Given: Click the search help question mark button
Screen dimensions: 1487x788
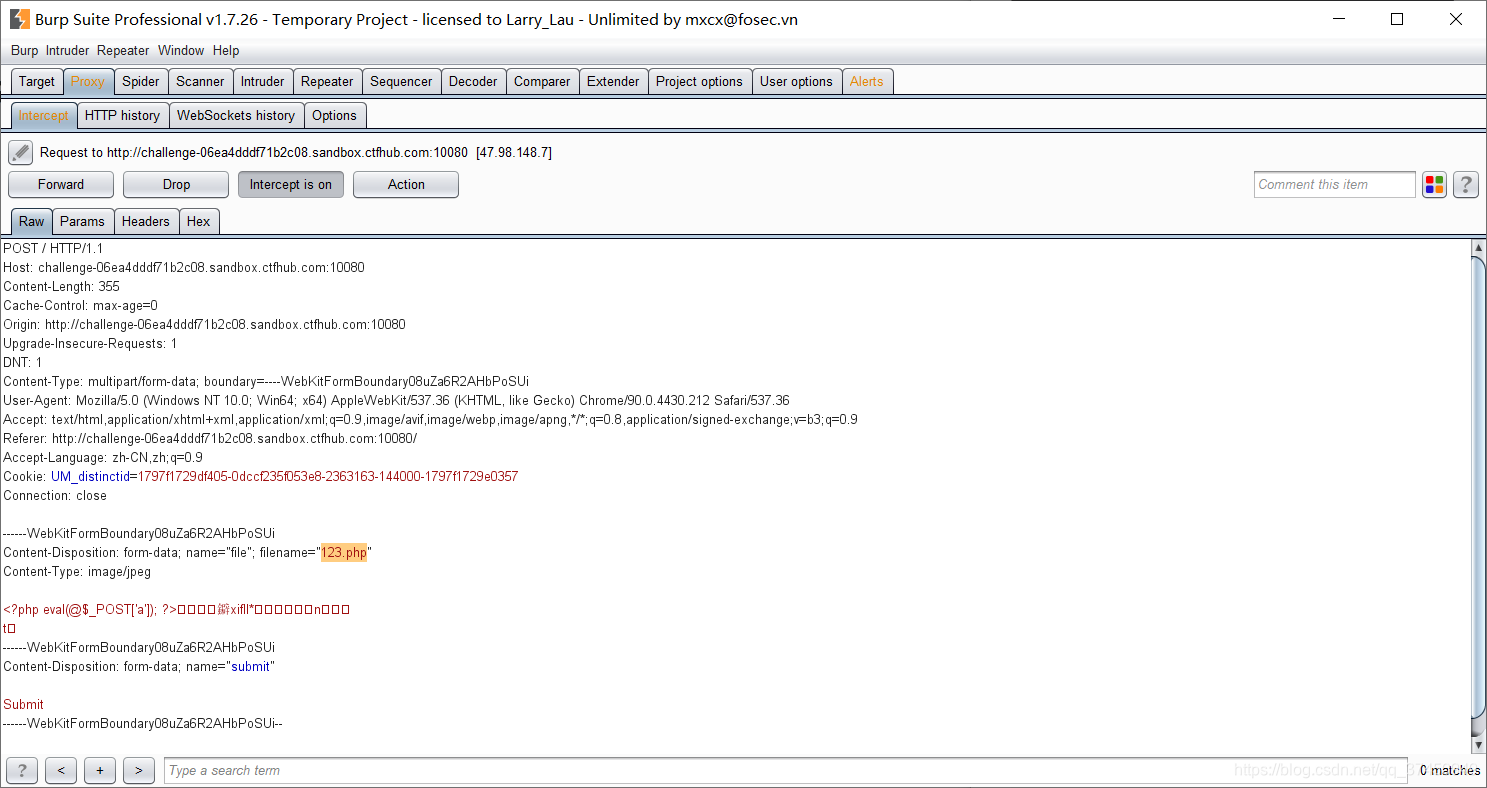Looking at the screenshot, I should 22,770.
